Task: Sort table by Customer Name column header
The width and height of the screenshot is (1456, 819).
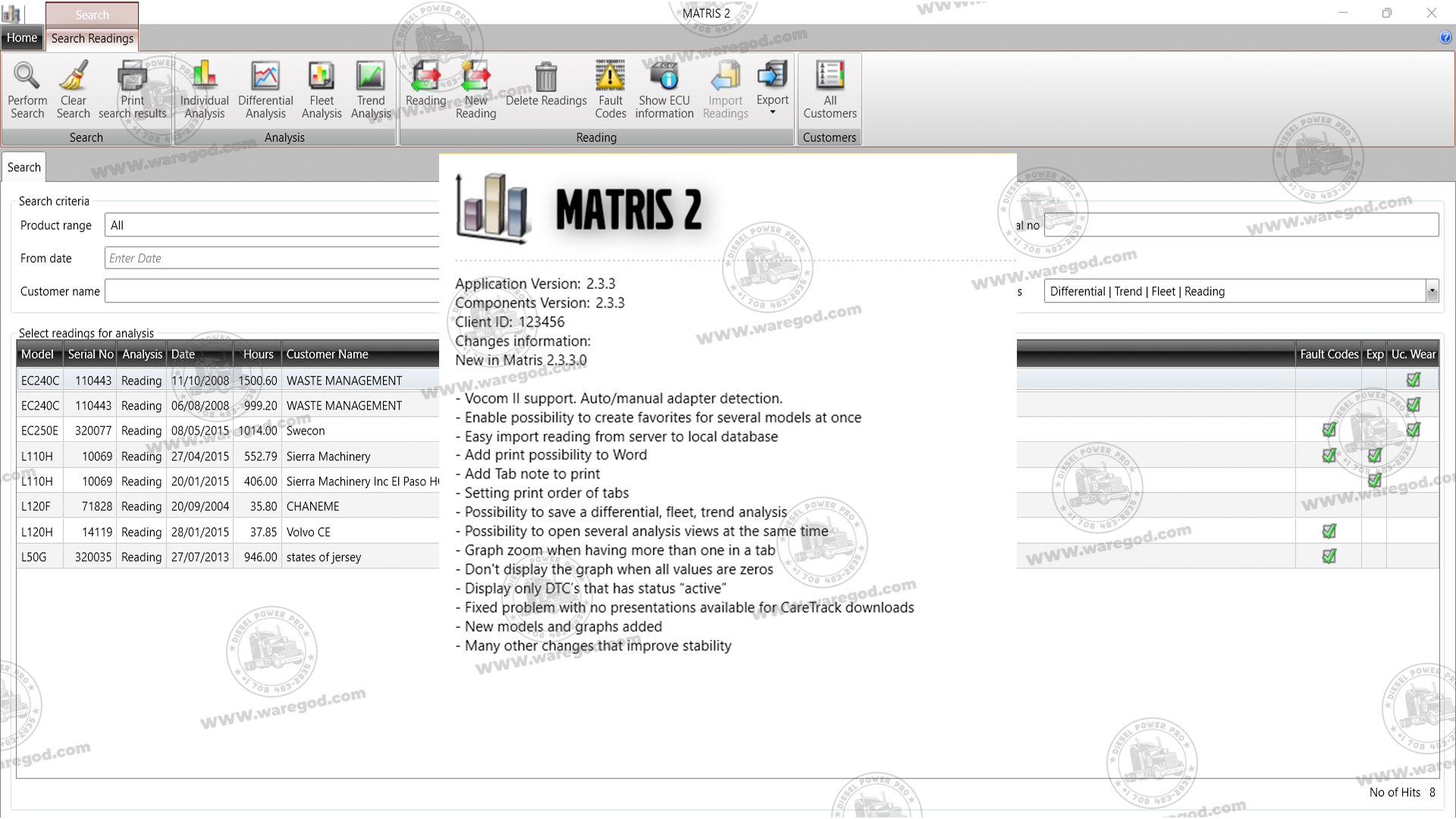Action: click(x=327, y=354)
